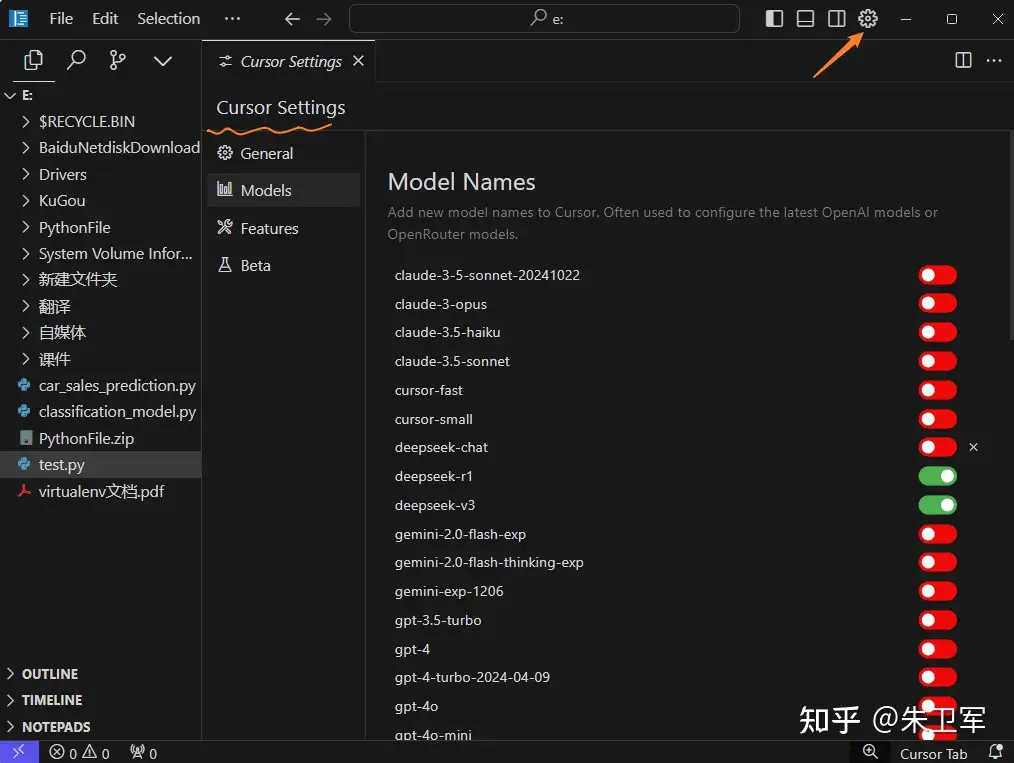Open the title bar ellipsis menu
Screen dimensions: 1014x763
click(x=232, y=19)
